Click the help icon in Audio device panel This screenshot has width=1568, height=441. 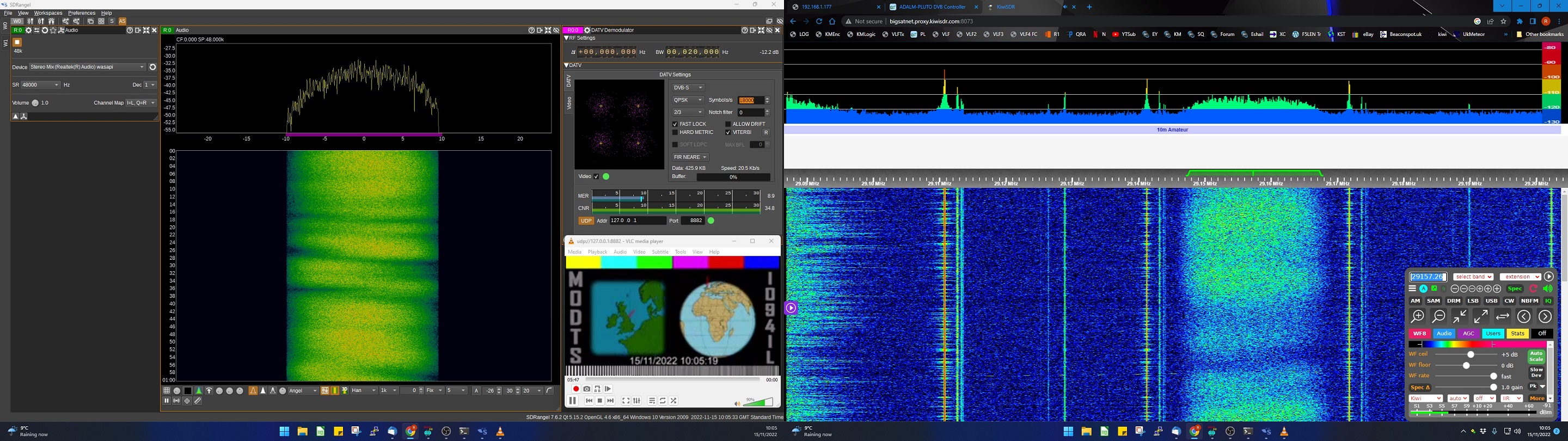tap(130, 30)
